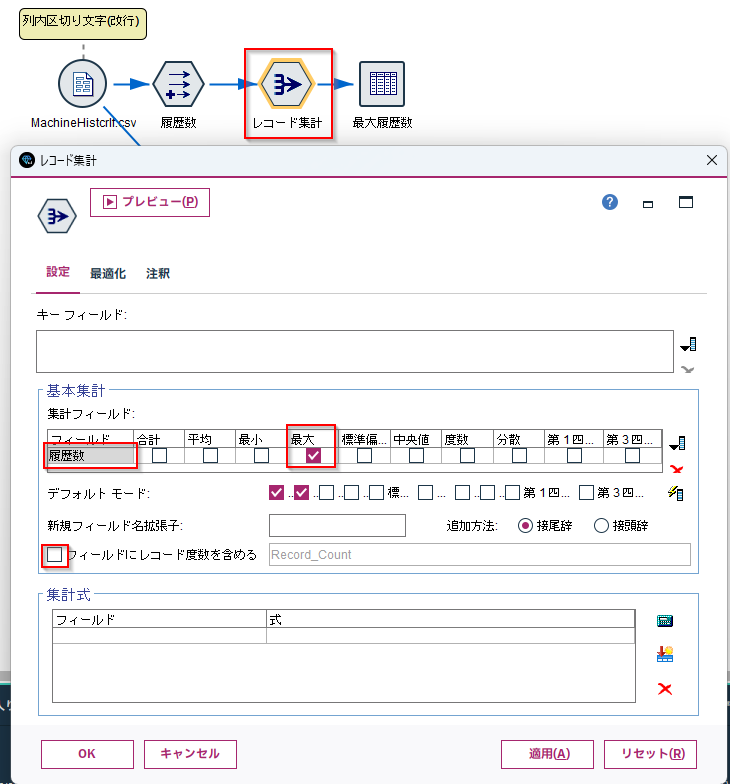Check 分散 for the 履歴数 field
Viewport: 730px width, 784px height.
[x=520, y=456]
